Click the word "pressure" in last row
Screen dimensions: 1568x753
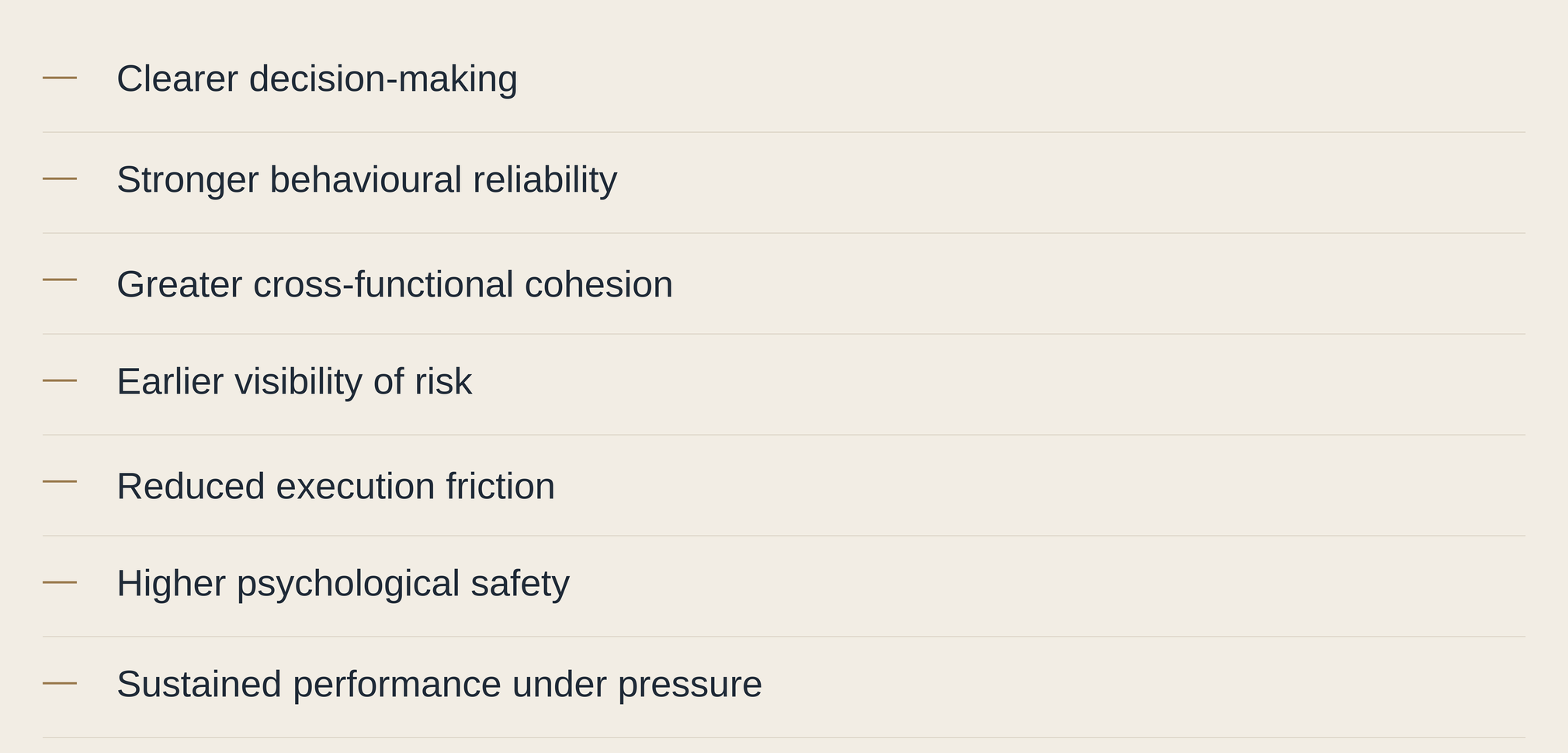pyautogui.click(x=690, y=686)
